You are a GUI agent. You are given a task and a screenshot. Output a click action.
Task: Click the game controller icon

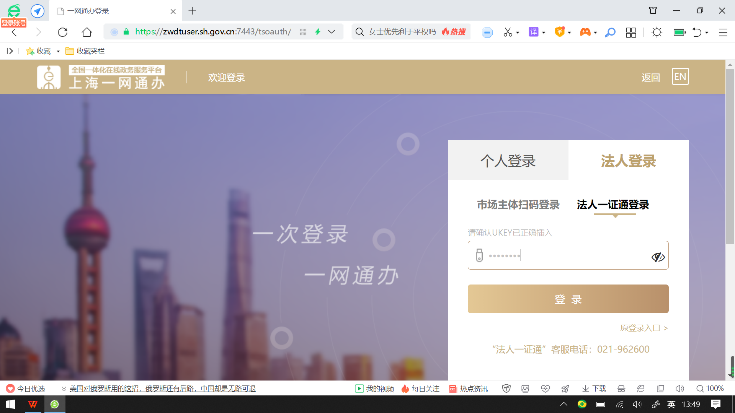585,32
